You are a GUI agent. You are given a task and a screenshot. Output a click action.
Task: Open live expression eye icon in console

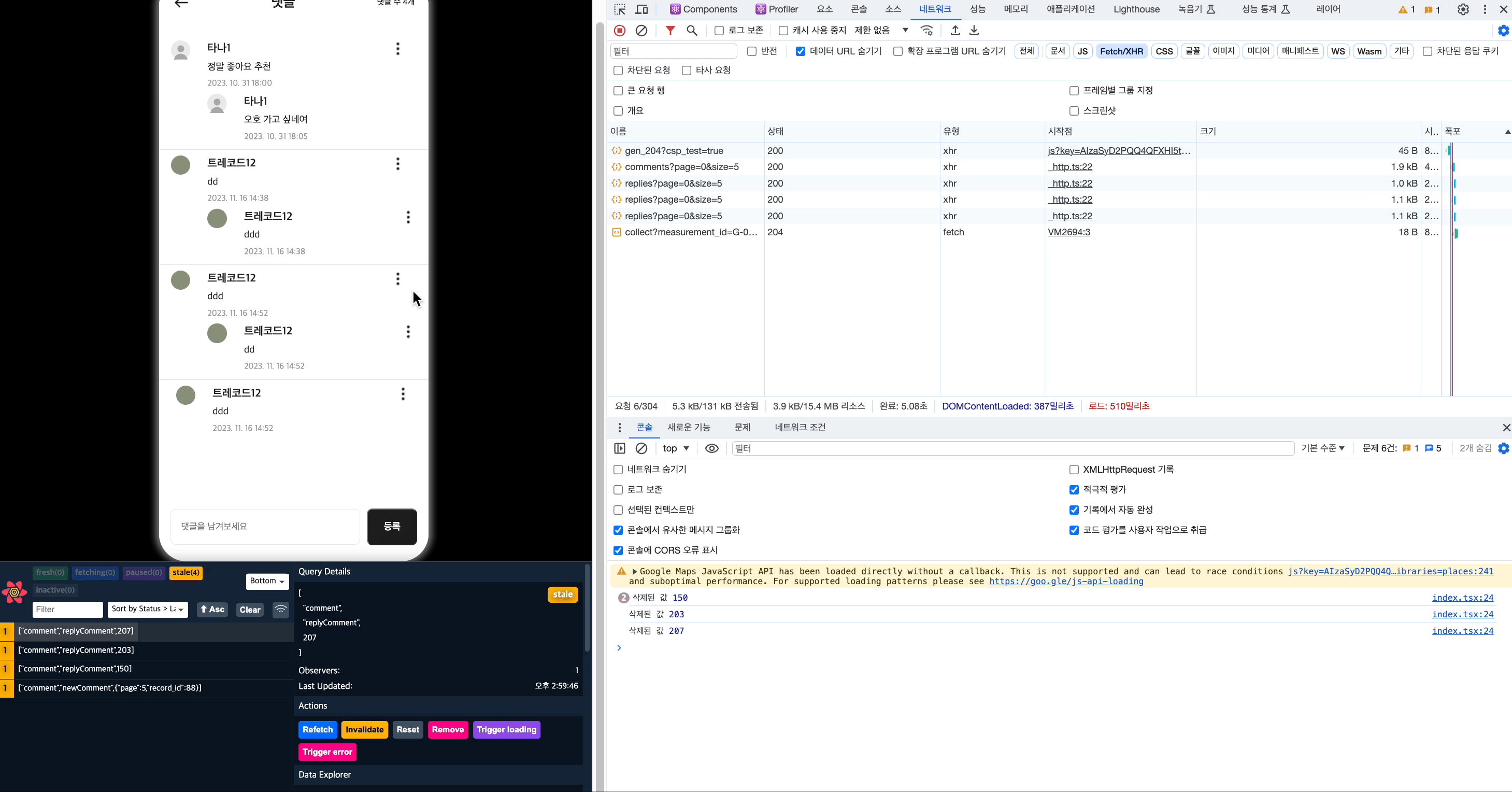[x=711, y=448]
